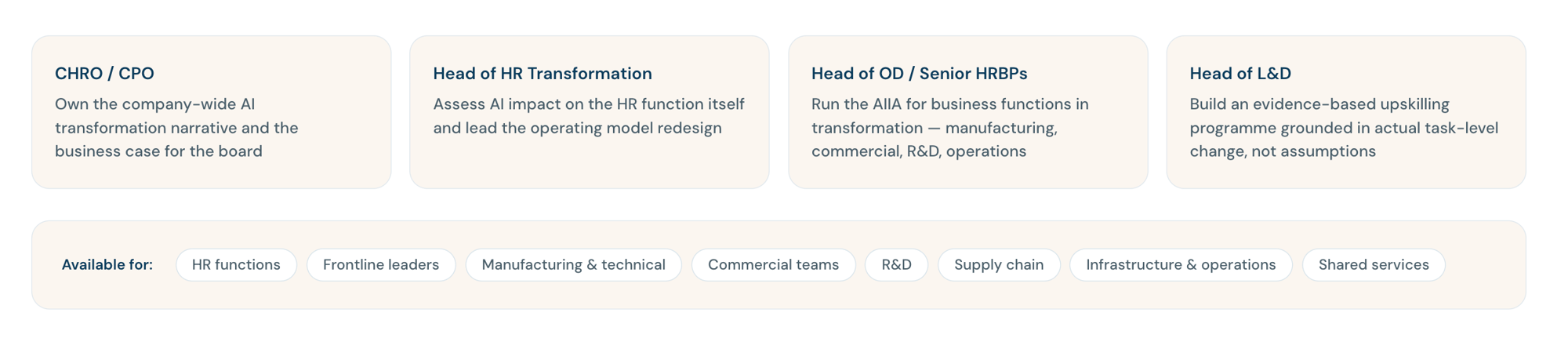Click the CHRO / CPO heading
Image resolution: width=1568 pixels, height=338 pixels.
(104, 74)
